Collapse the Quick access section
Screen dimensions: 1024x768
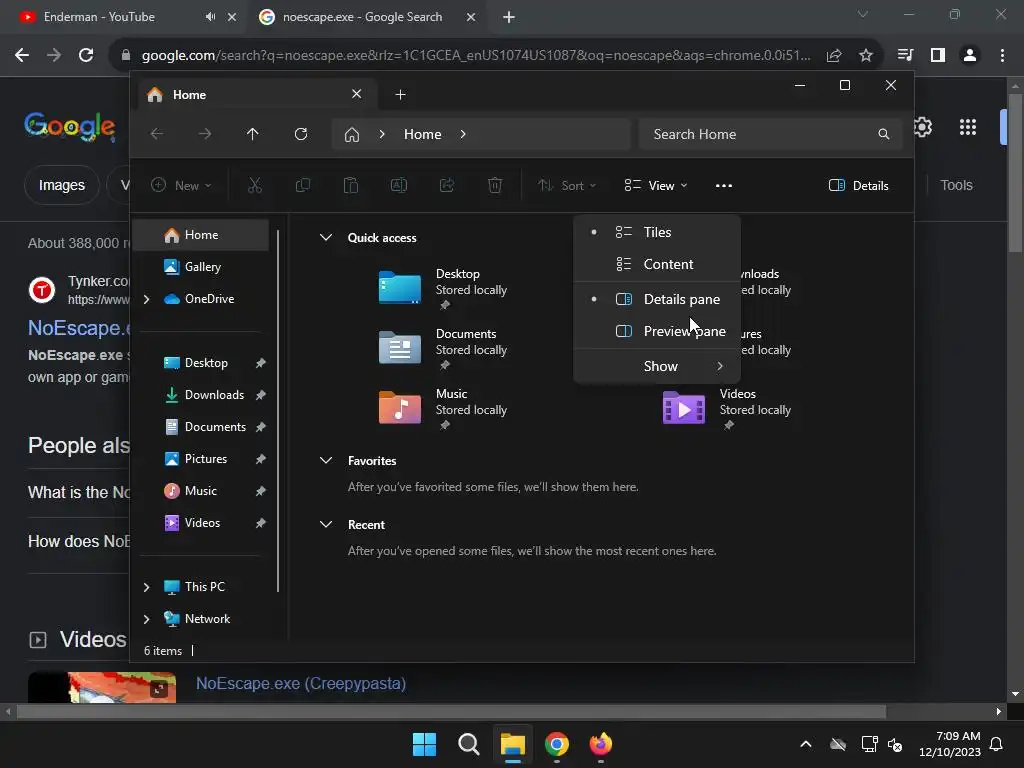[x=326, y=237]
